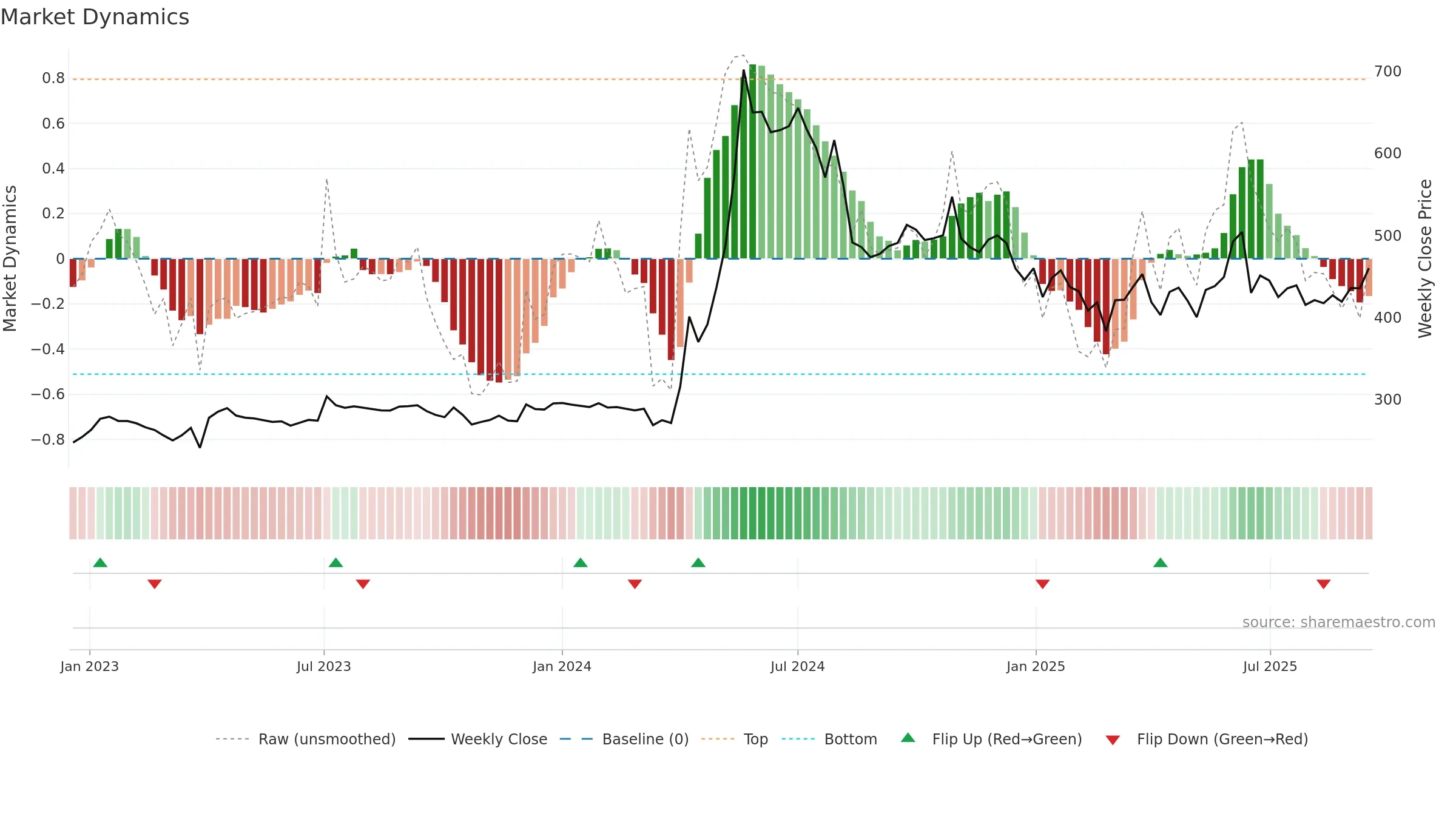Click the 300 price axis tick label
This screenshot has height=819, width=1456.
[x=1388, y=400]
